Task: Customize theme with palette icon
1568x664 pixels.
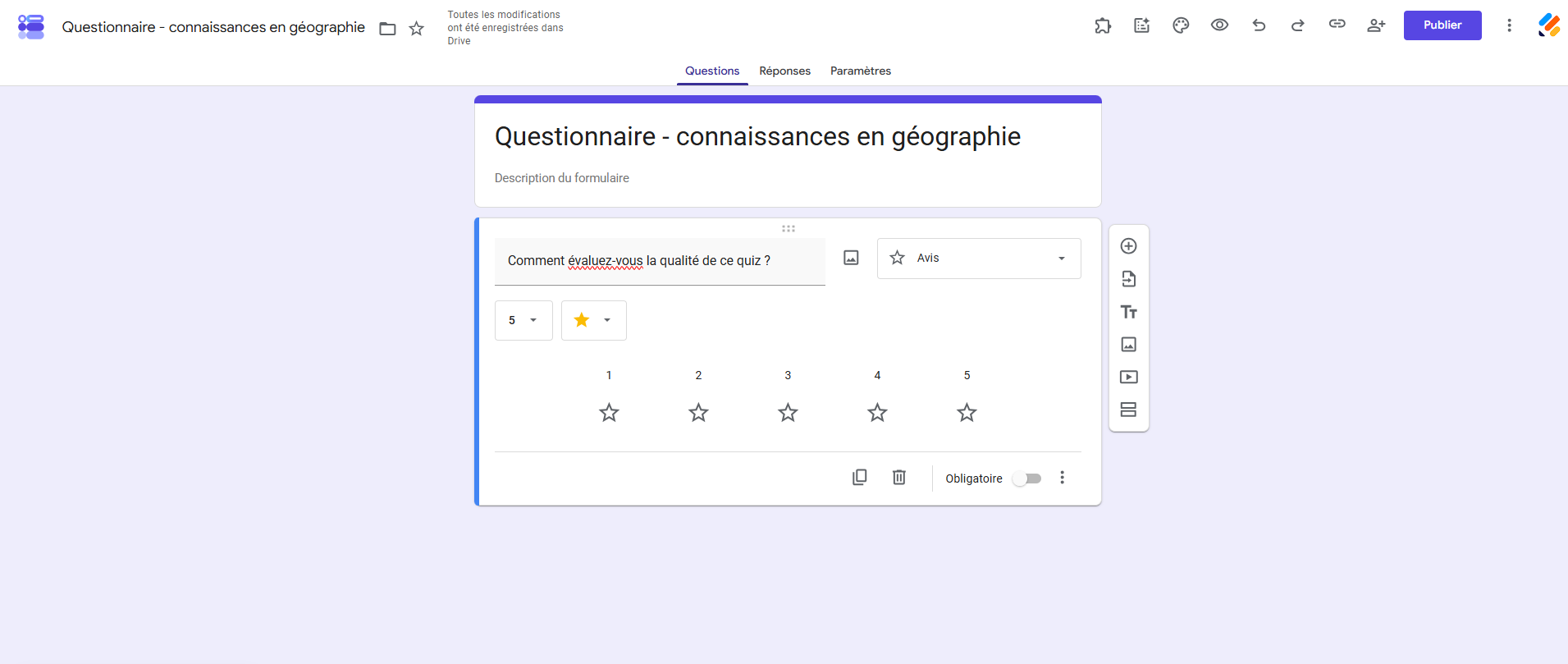Action: (1181, 25)
